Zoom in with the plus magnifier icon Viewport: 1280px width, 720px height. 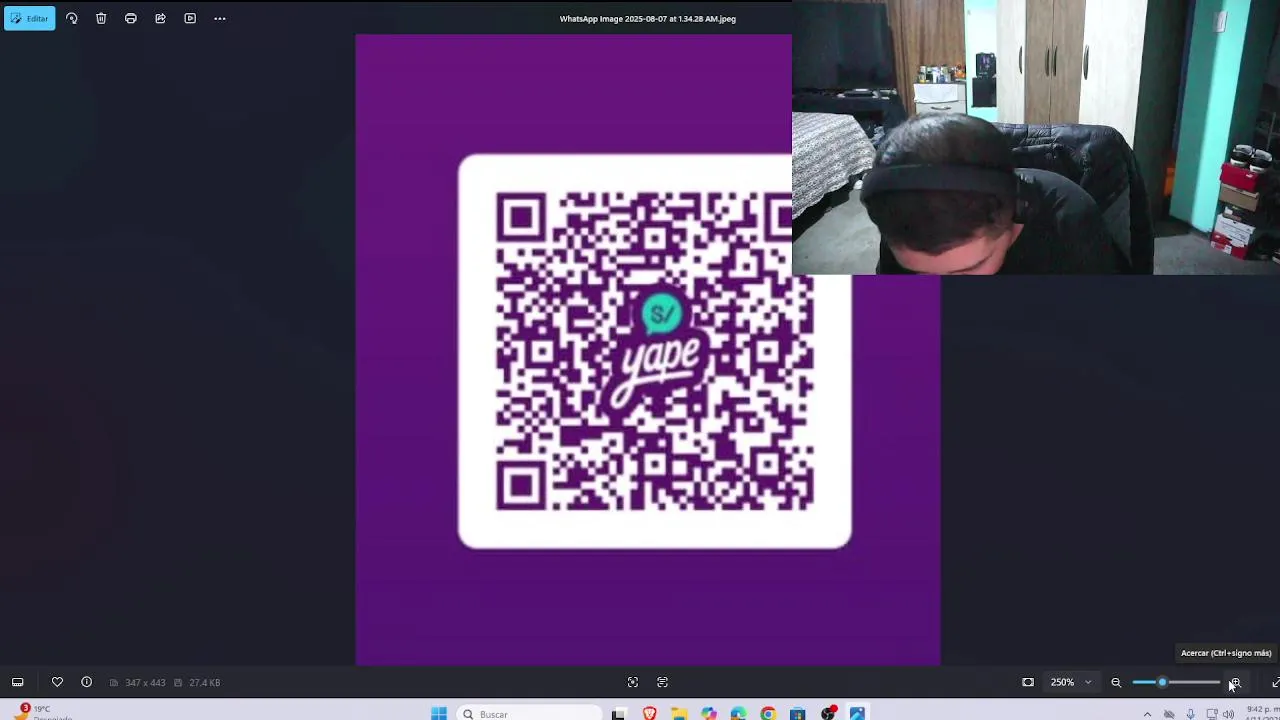[1235, 682]
